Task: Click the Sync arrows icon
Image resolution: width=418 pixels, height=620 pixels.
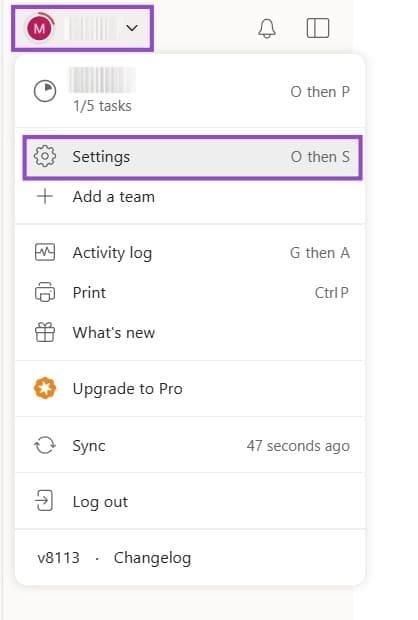Action: tap(45, 445)
